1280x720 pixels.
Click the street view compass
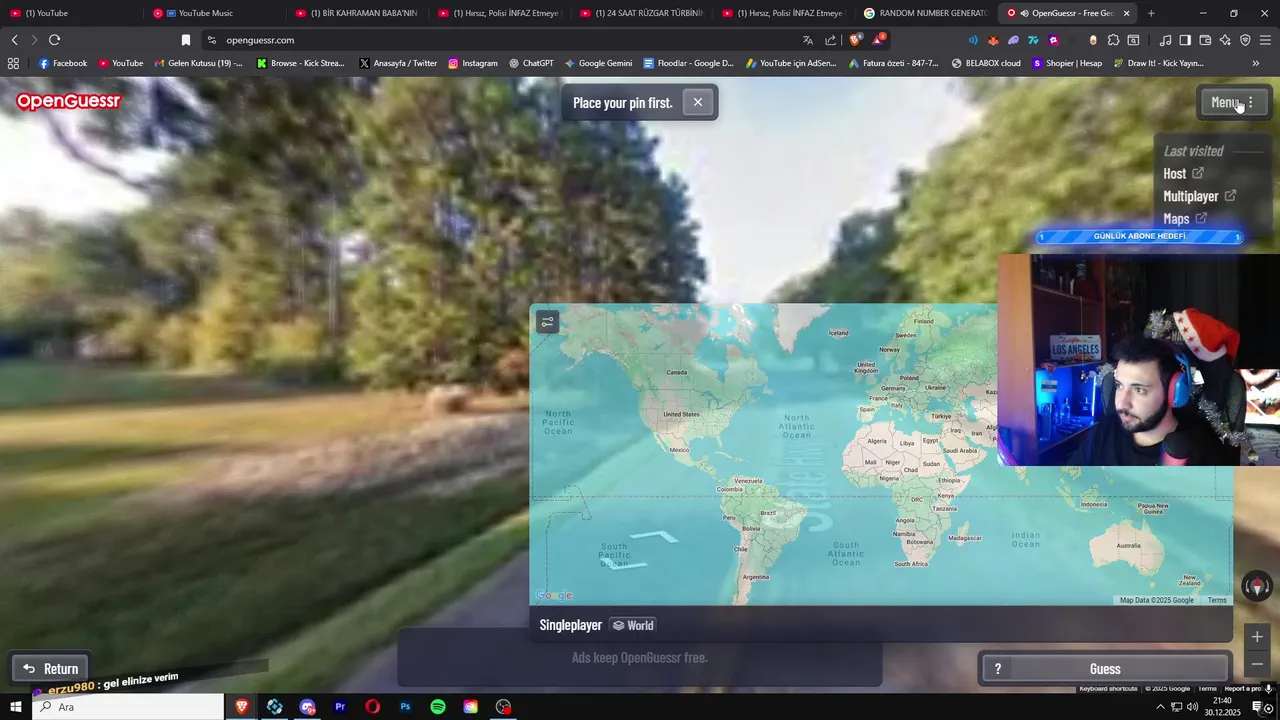click(x=1257, y=586)
